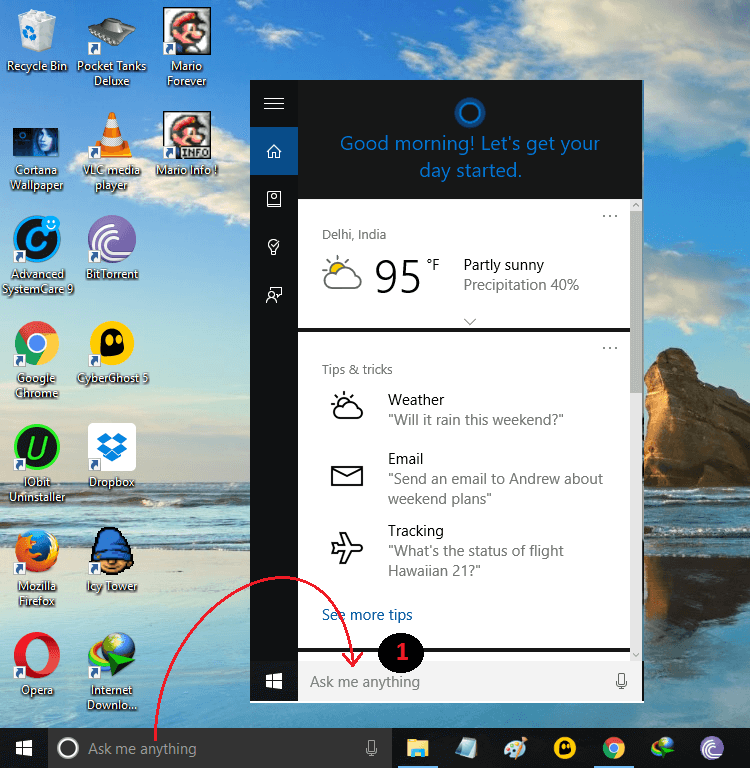
Task: Switch to Chrome on the taskbar
Action: [x=614, y=748]
